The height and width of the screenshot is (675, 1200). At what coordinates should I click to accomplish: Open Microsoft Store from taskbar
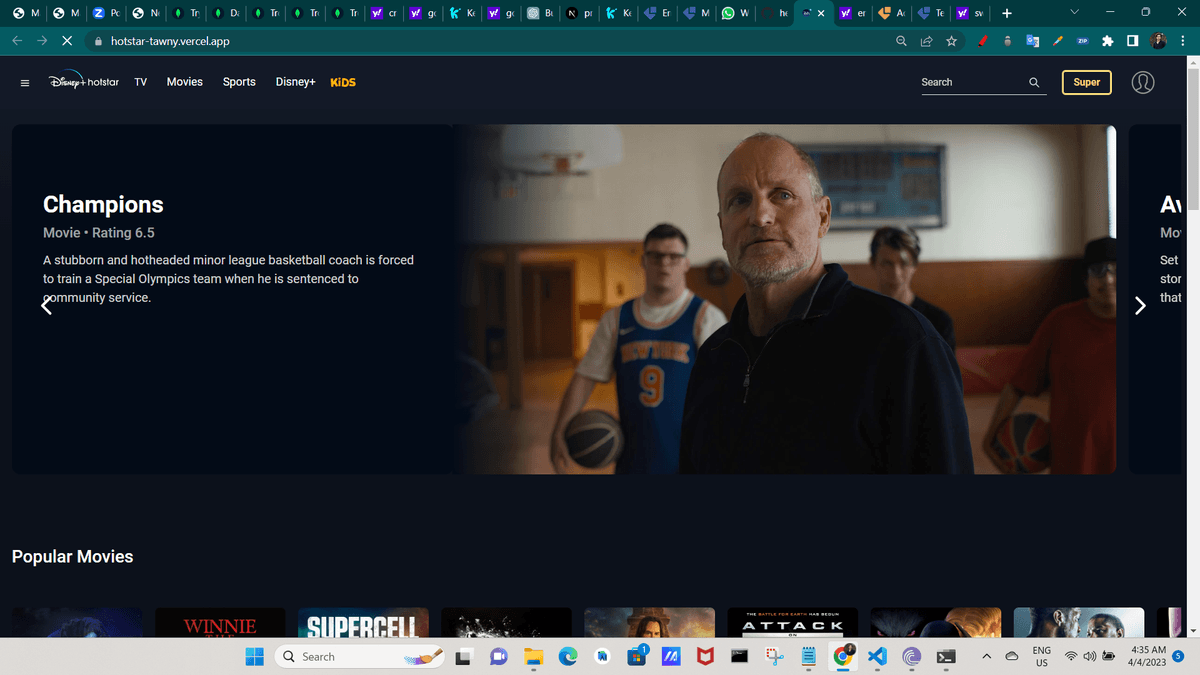click(x=636, y=656)
